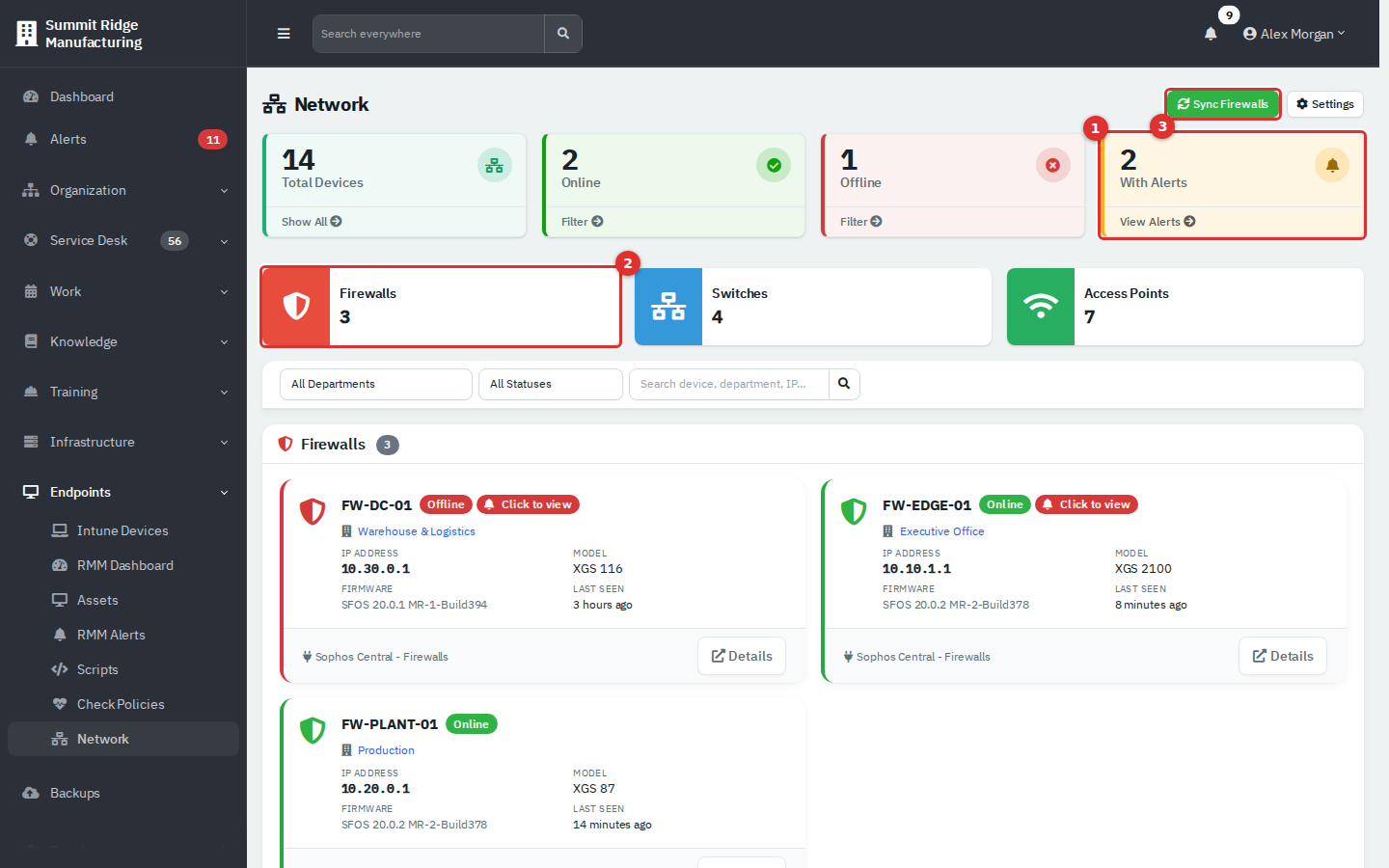
Task: Click the FW-EDGE-01 alert 'Click to view' badge
Action: coord(1086,504)
